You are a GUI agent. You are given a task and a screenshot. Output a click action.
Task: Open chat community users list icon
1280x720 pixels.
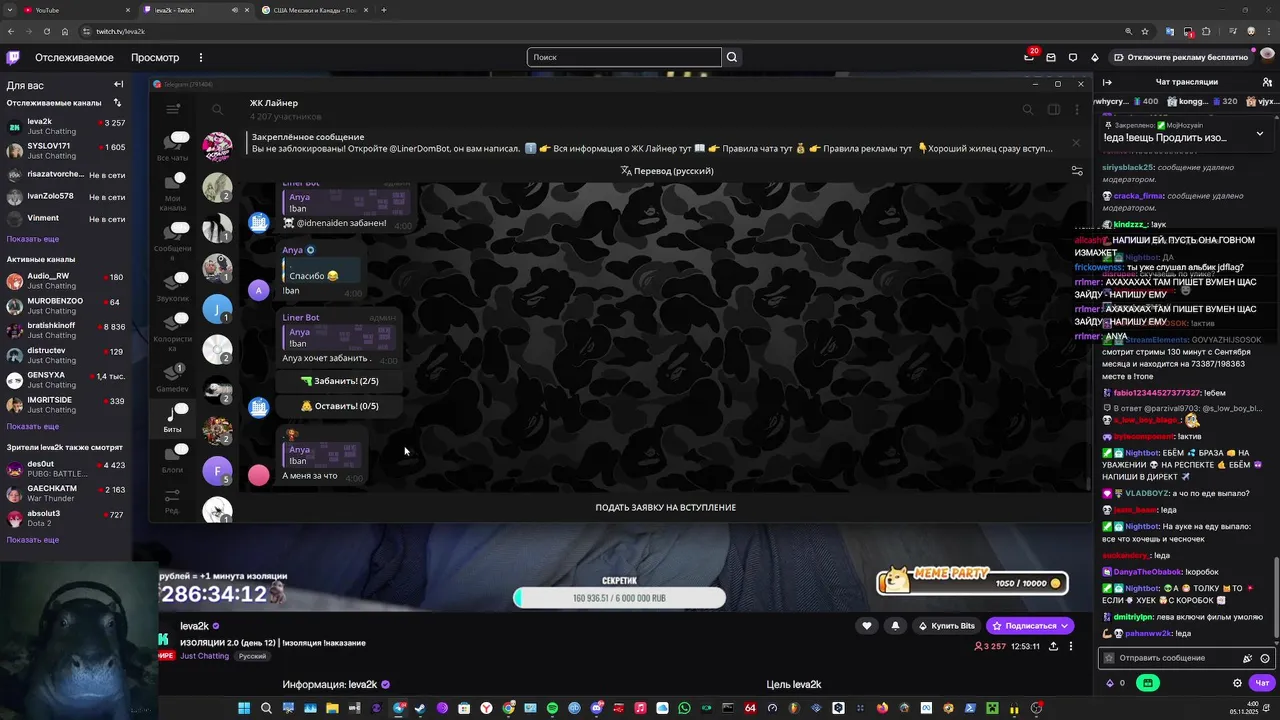click(x=1266, y=82)
